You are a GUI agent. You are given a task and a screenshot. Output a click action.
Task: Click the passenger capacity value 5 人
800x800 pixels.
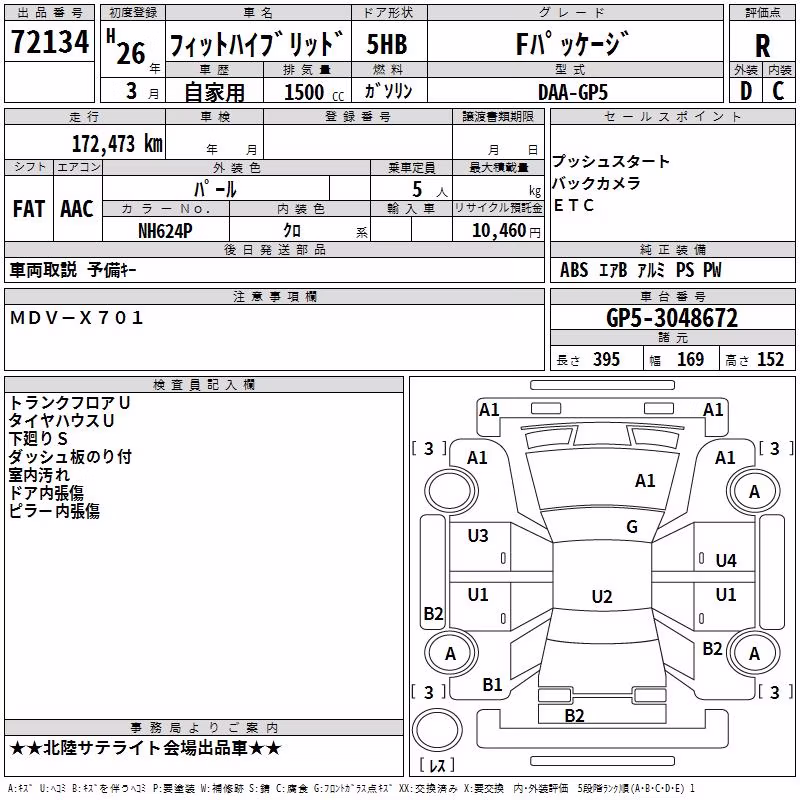430,190
